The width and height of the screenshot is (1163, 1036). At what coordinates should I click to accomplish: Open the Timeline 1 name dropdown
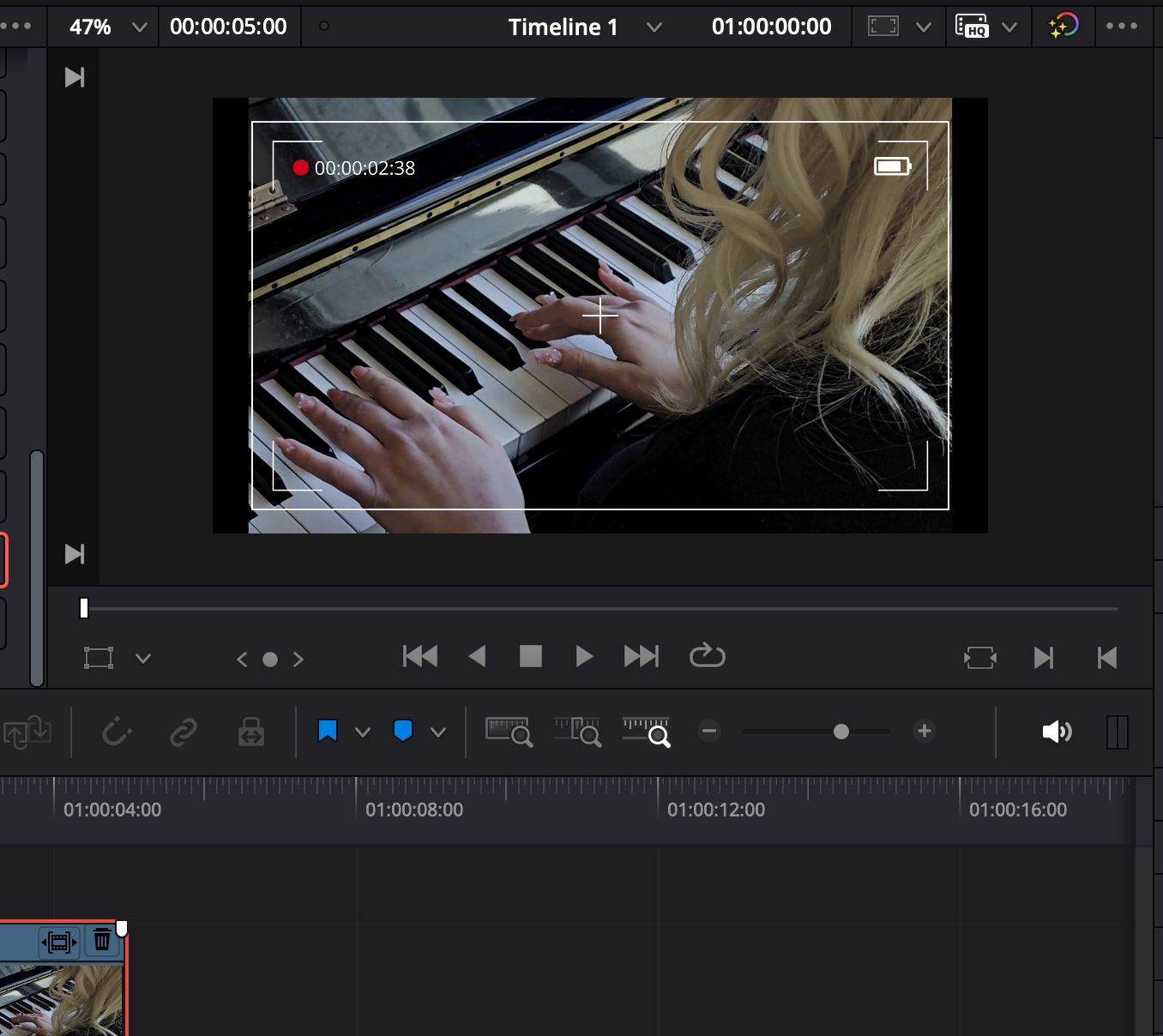[654, 27]
